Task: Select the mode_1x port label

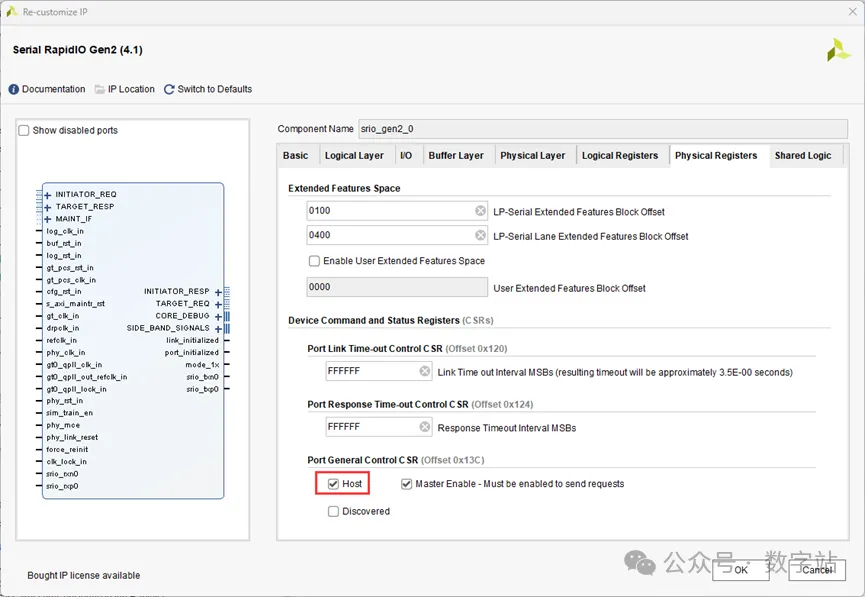Action: [x=202, y=365]
